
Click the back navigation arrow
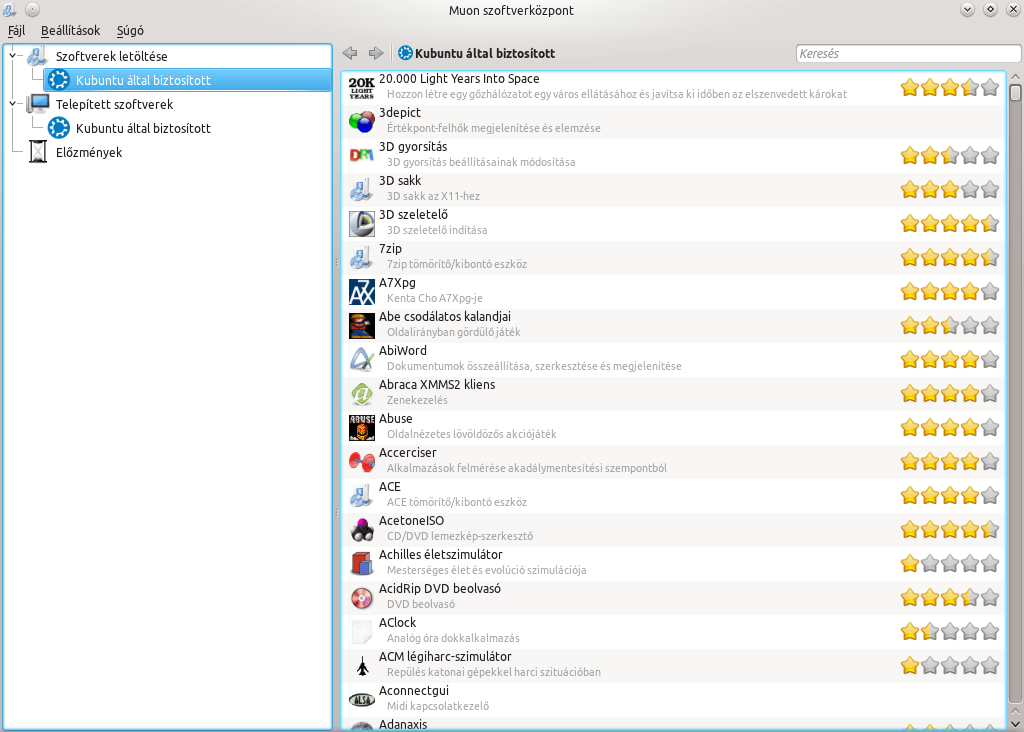click(x=350, y=53)
